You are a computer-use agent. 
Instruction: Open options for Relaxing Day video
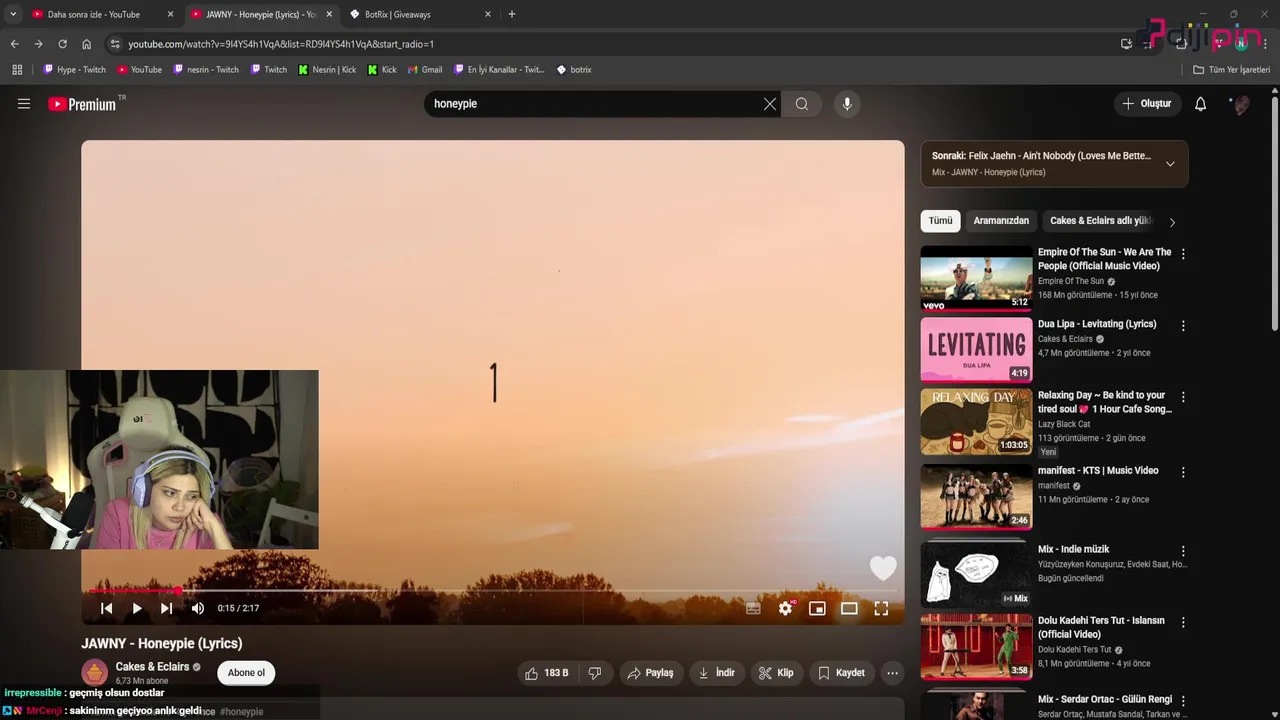[x=1183, y=397]
